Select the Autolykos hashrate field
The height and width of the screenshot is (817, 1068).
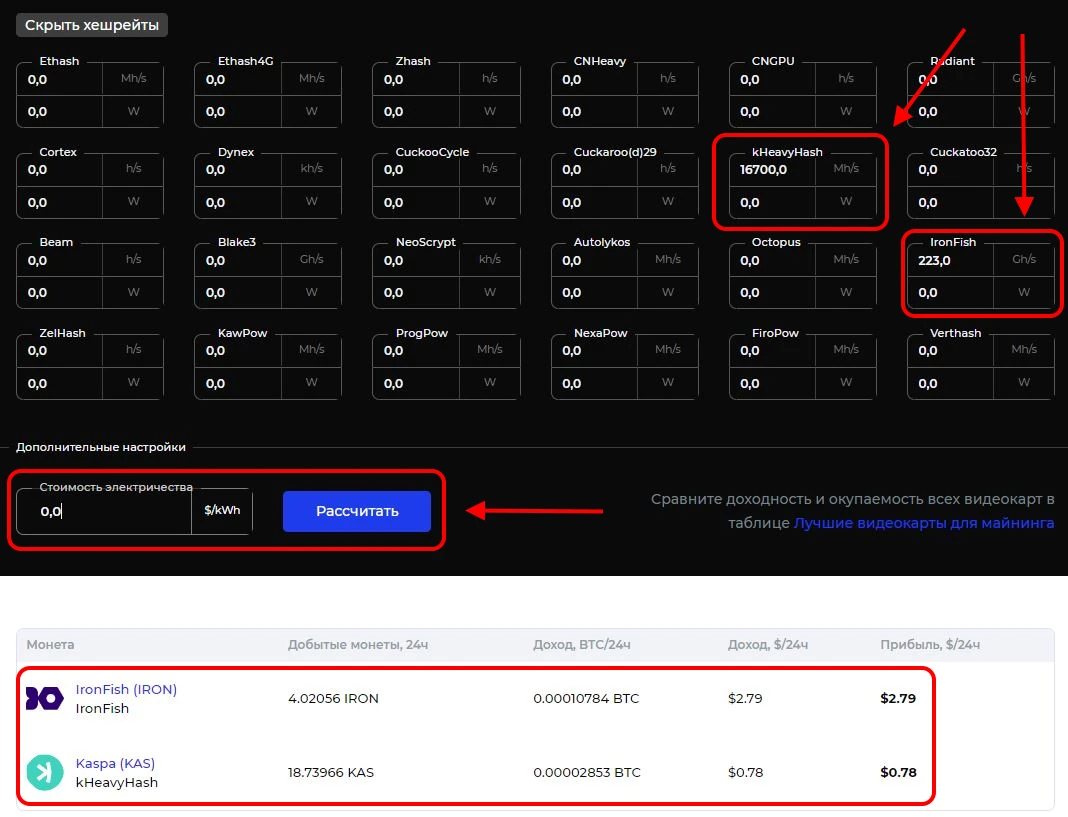coord(594,261)
